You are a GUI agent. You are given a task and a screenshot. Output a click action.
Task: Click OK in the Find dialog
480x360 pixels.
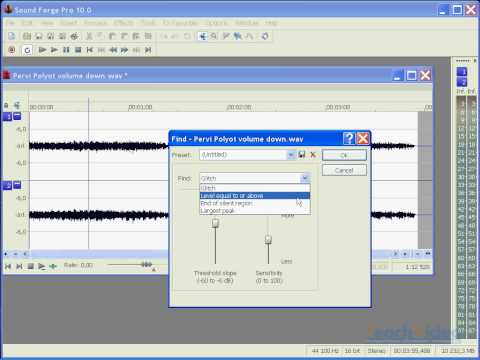click(344, 155)
